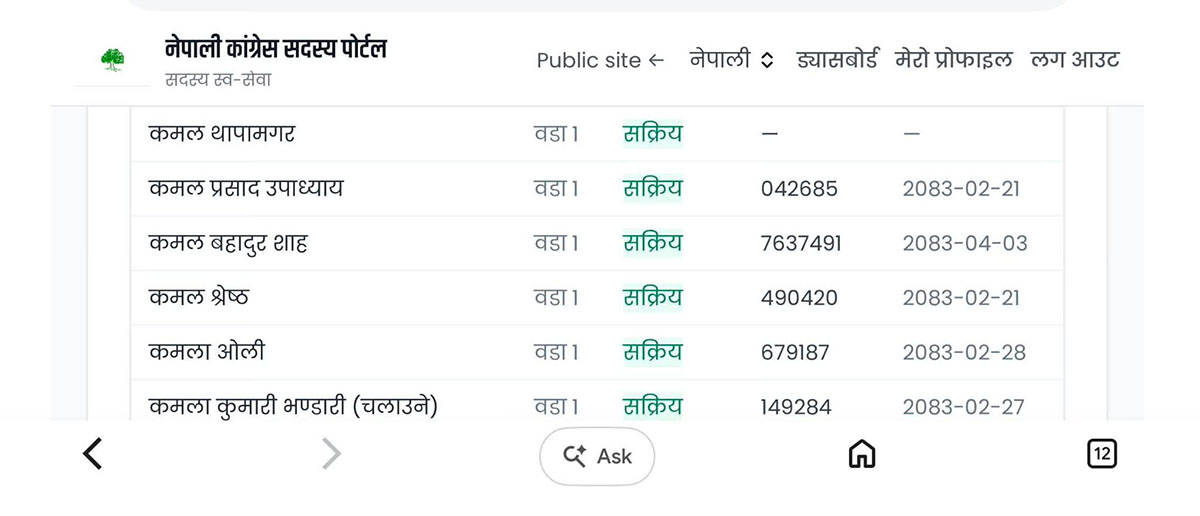
Task: Open the Public site link
Action: click(x=600, y=60)
